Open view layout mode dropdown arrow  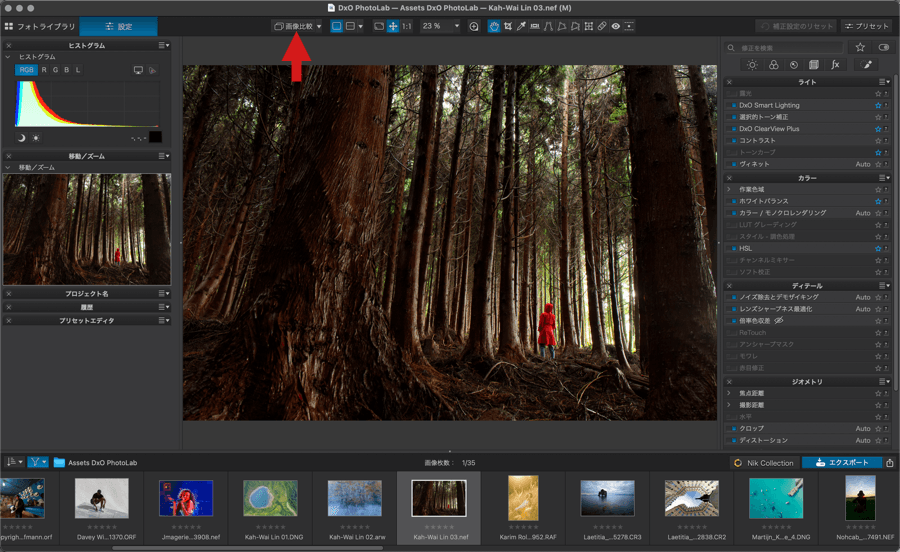click(360, 26)
